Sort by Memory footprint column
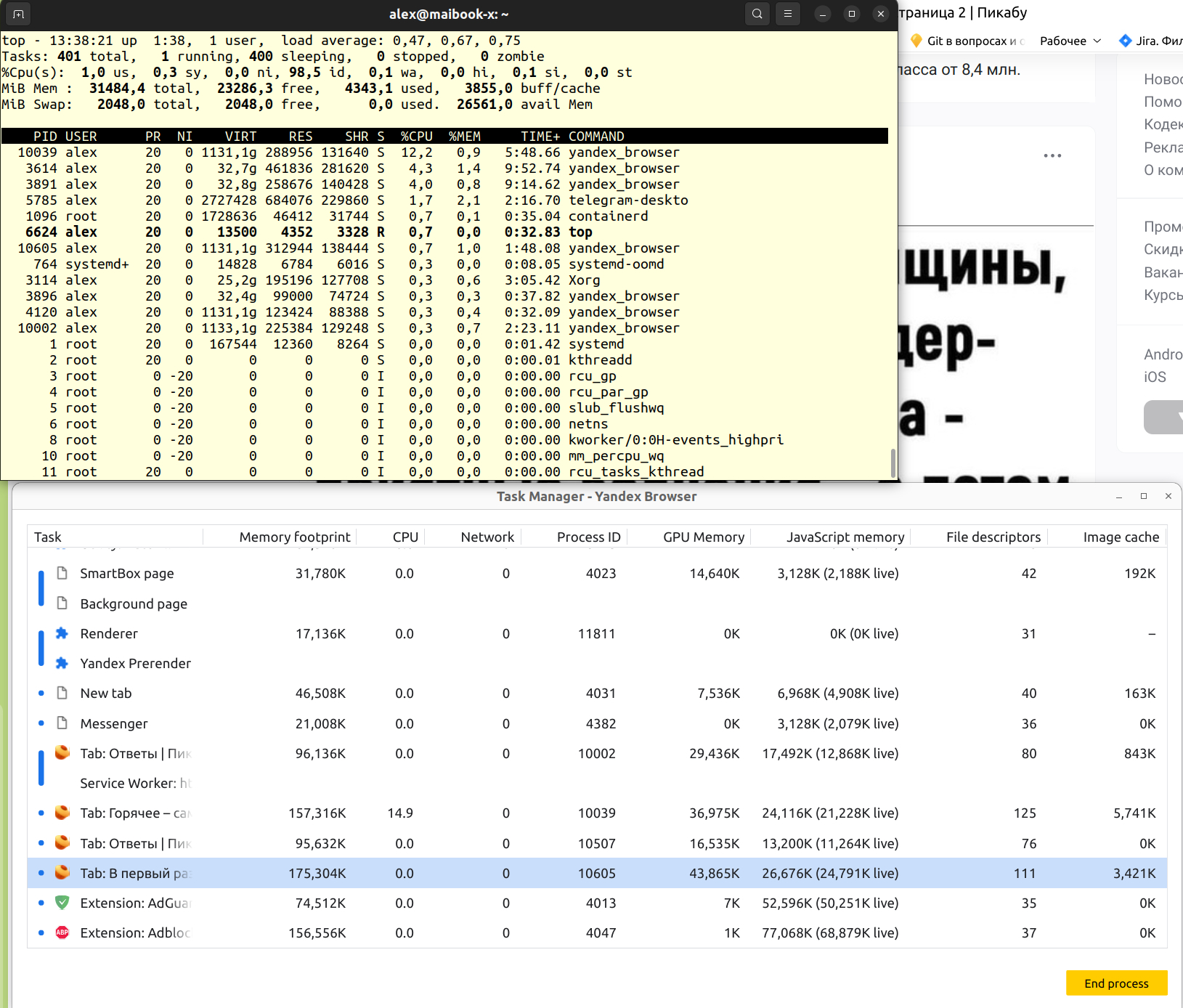 tap(295, 537)
